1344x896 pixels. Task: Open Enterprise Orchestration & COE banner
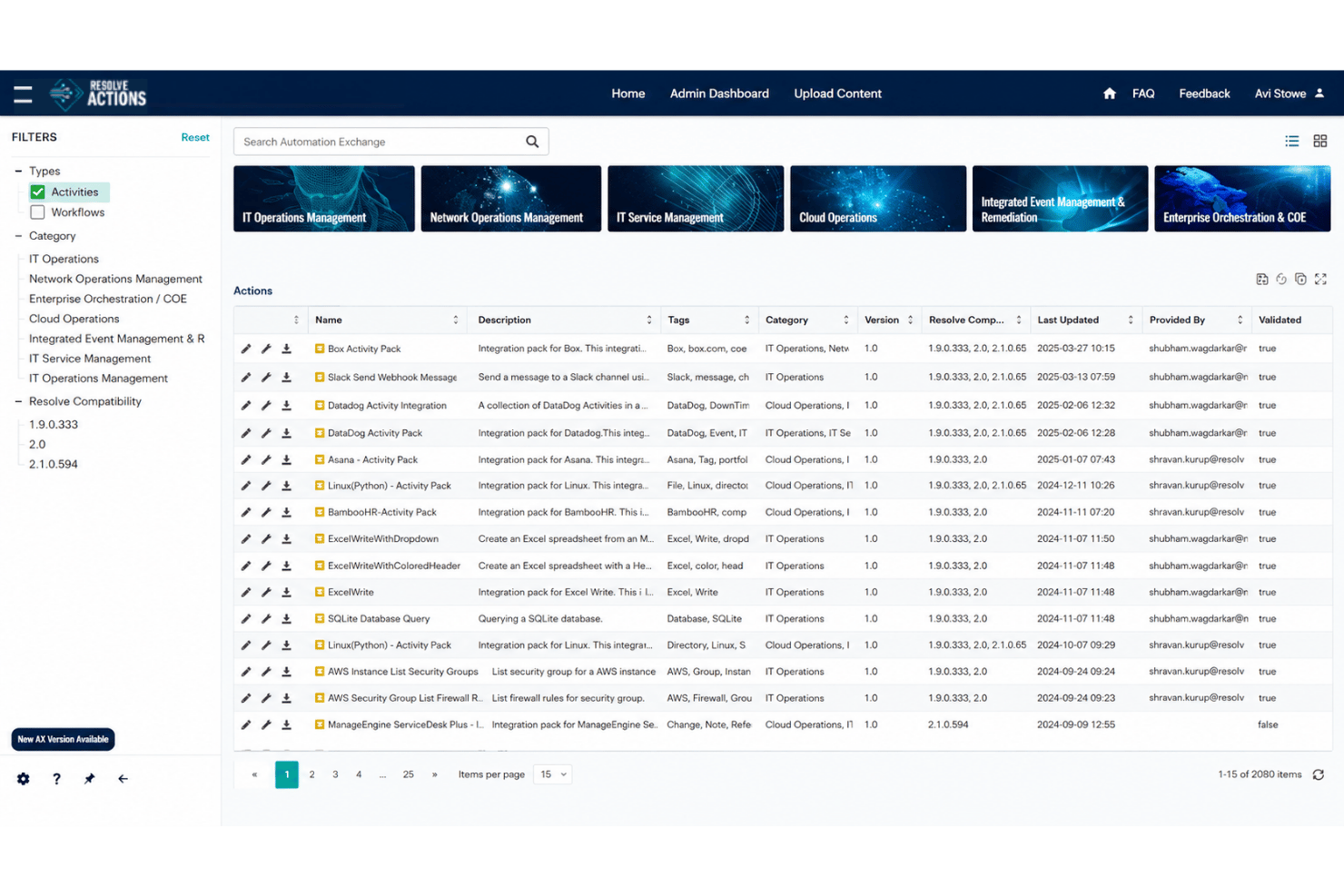pyautogui.click(x=1242, y=199)
